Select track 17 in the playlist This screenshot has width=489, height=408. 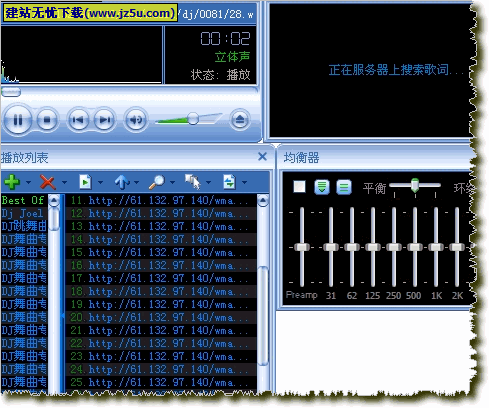click(161, 278)
